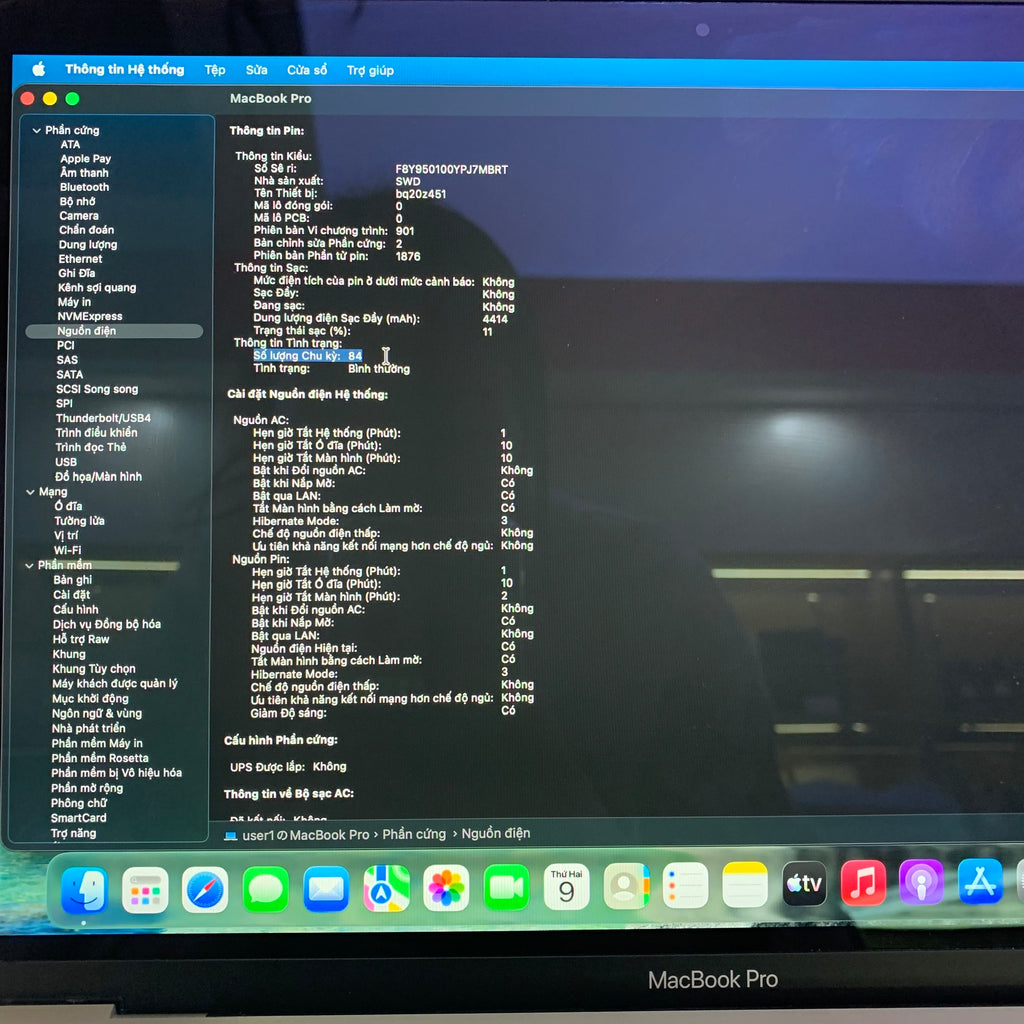Select Thunderbolt/USB4 in the sidebar
Viewport: 1024px width, 1024px height.
coord(103,418)
